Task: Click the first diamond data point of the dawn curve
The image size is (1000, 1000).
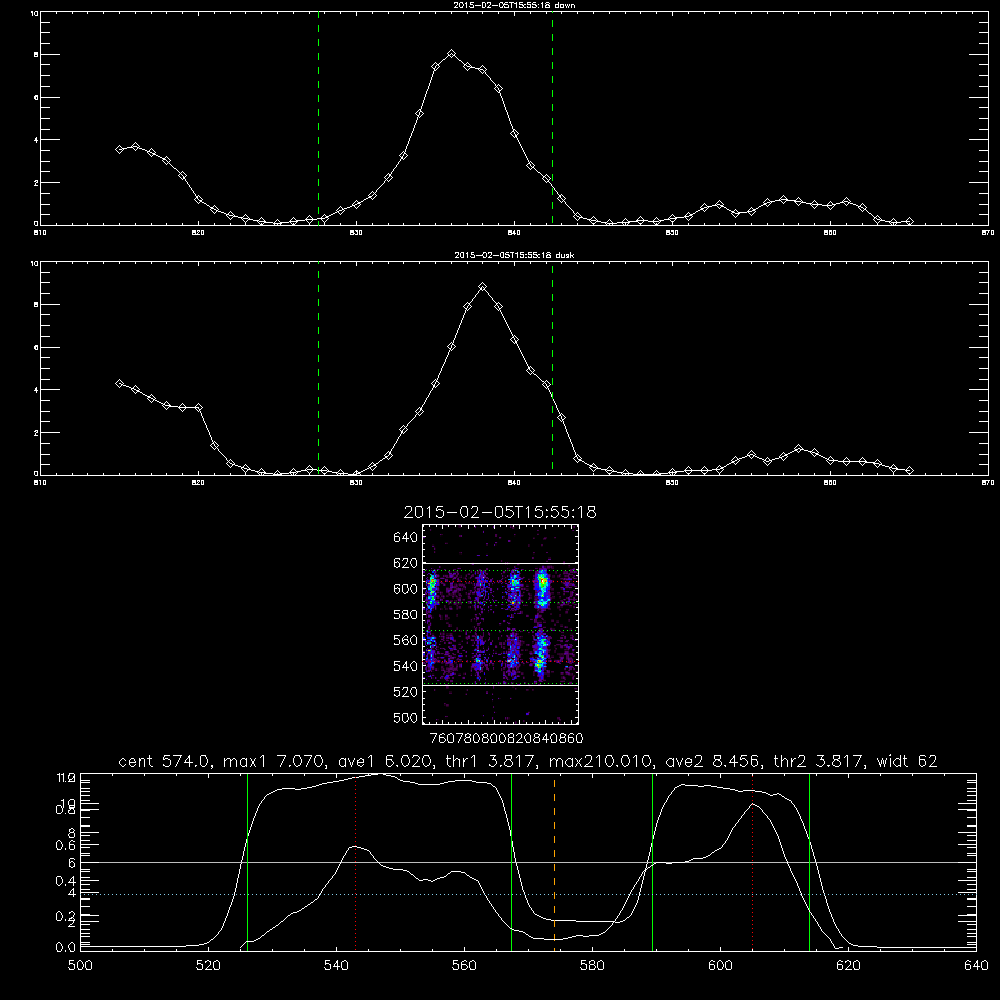Action: [119, 149]
